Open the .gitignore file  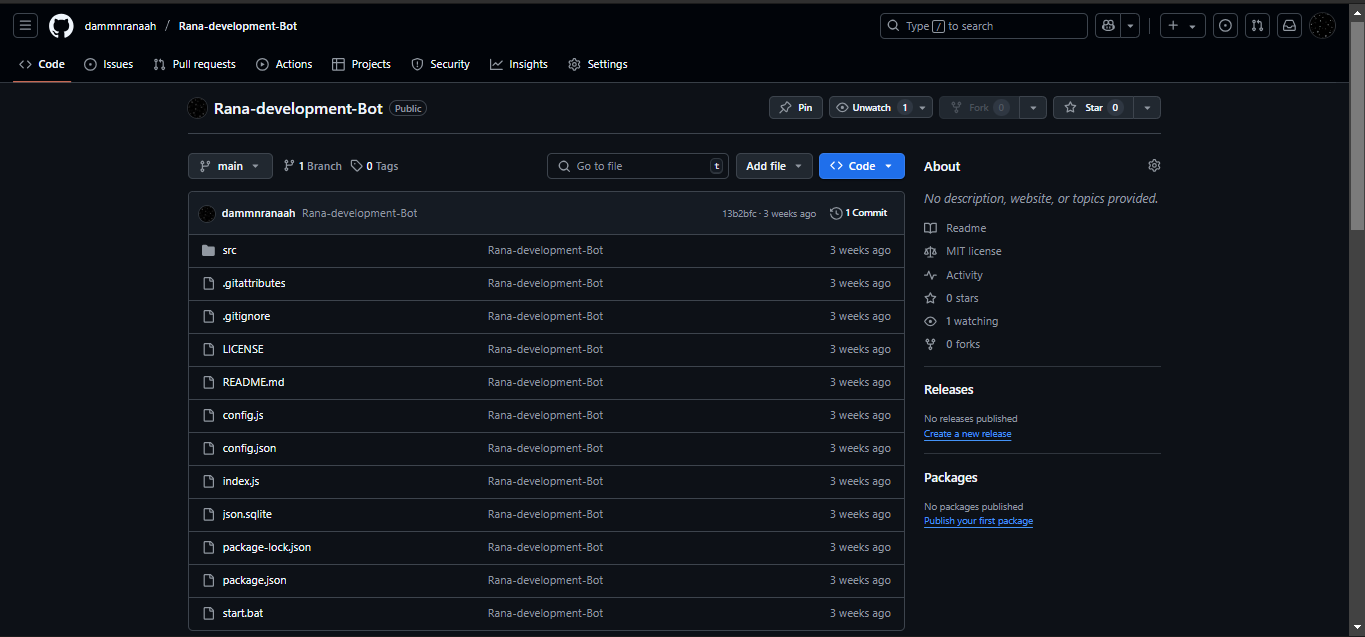pyautogui.click(x=246, y=316)
